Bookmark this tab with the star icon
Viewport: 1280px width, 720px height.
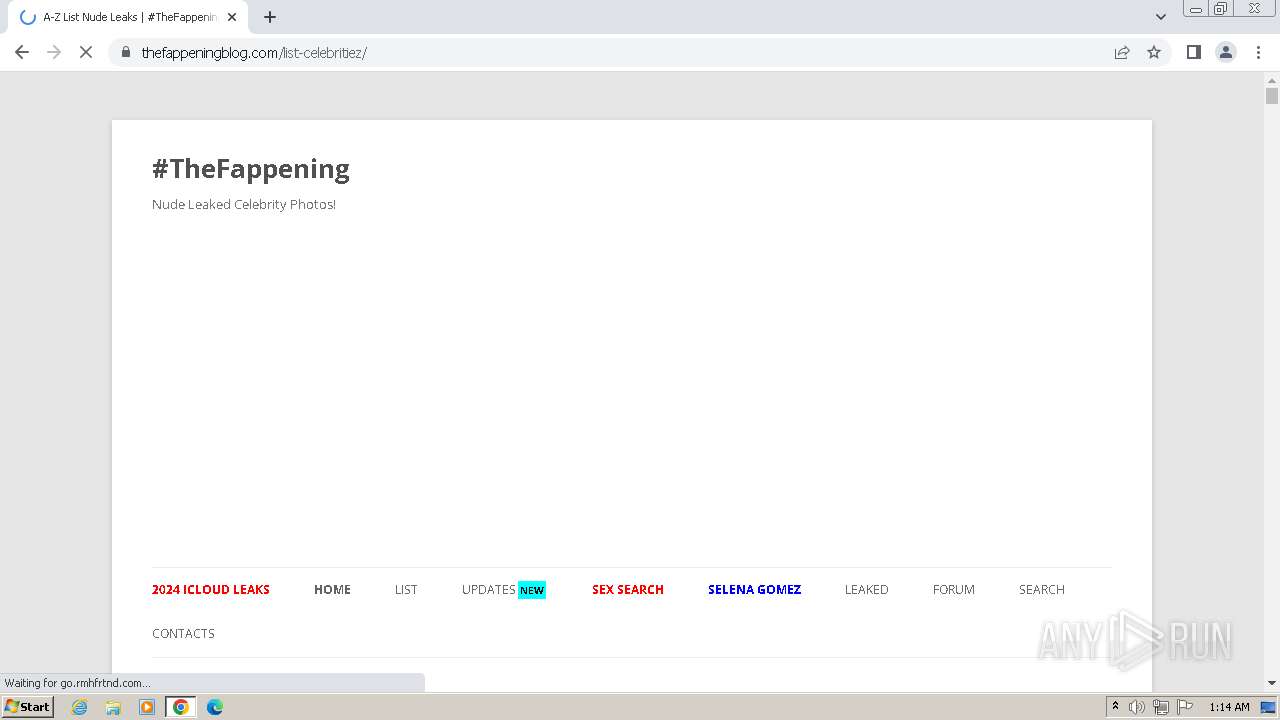pyautogui.click(x=1154, y=52)
